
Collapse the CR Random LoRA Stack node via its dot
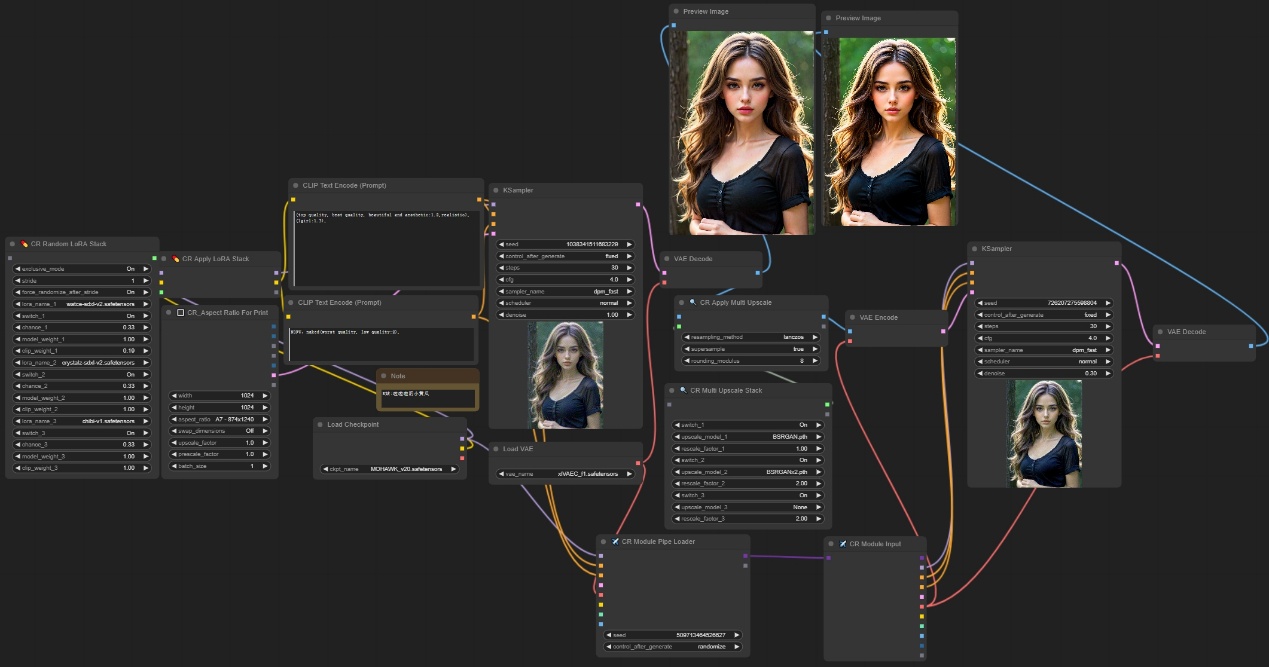click(10, 244)
